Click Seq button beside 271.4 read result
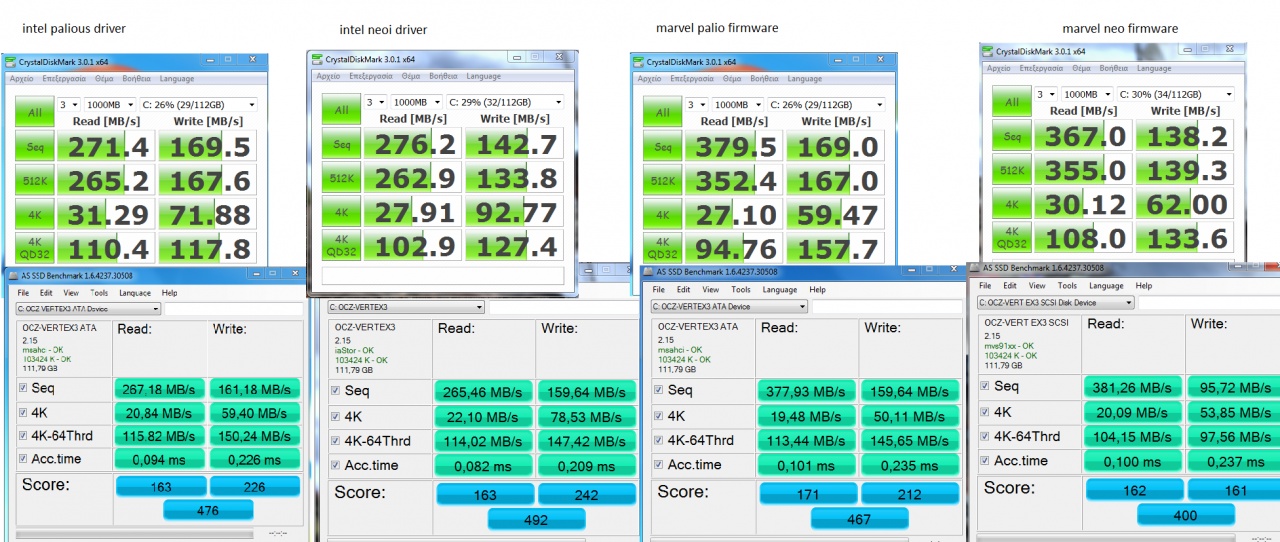Viewport: 1280px width, 542px height. (35, 146)
